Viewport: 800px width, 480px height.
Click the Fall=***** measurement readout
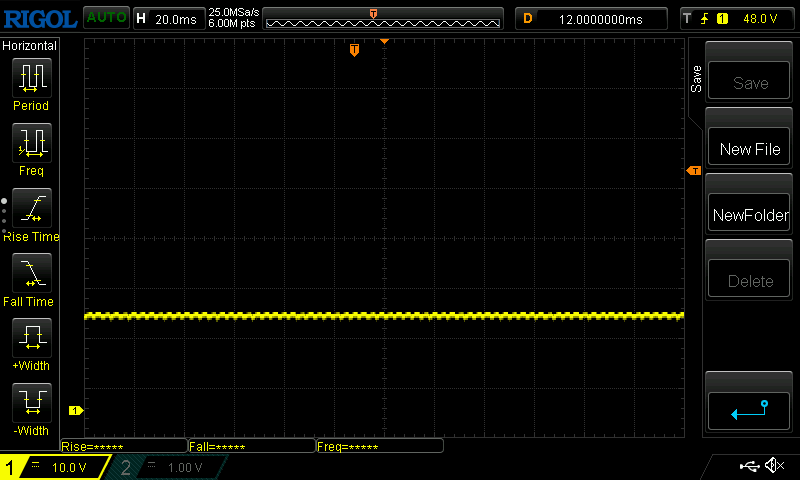click(252, 446)
